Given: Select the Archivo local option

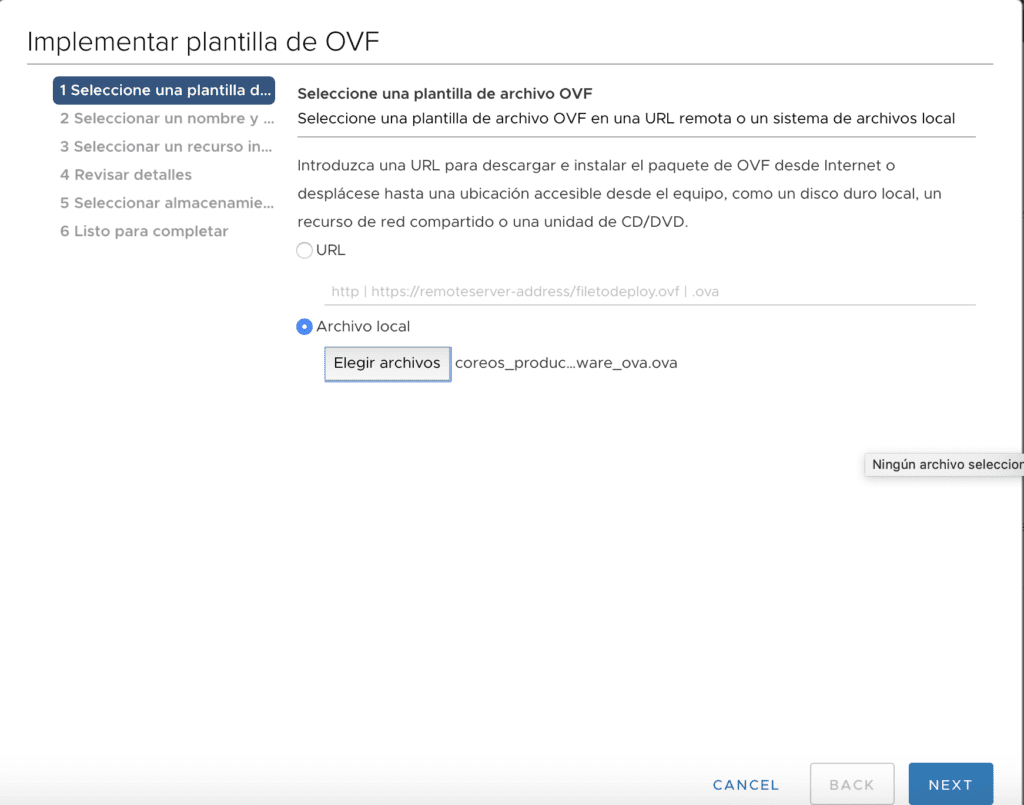Looking at the screenshot, I should (x=304, y=326).
